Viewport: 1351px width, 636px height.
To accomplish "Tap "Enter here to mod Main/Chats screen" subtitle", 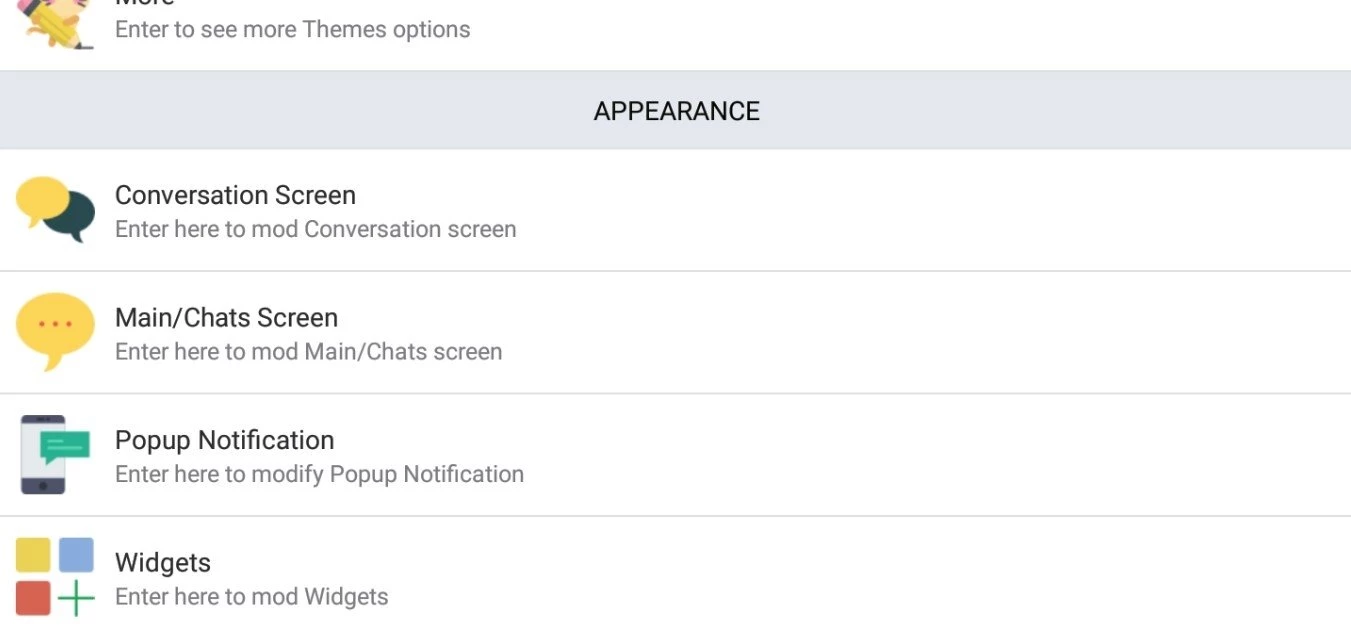I will [x=308, y=352].
